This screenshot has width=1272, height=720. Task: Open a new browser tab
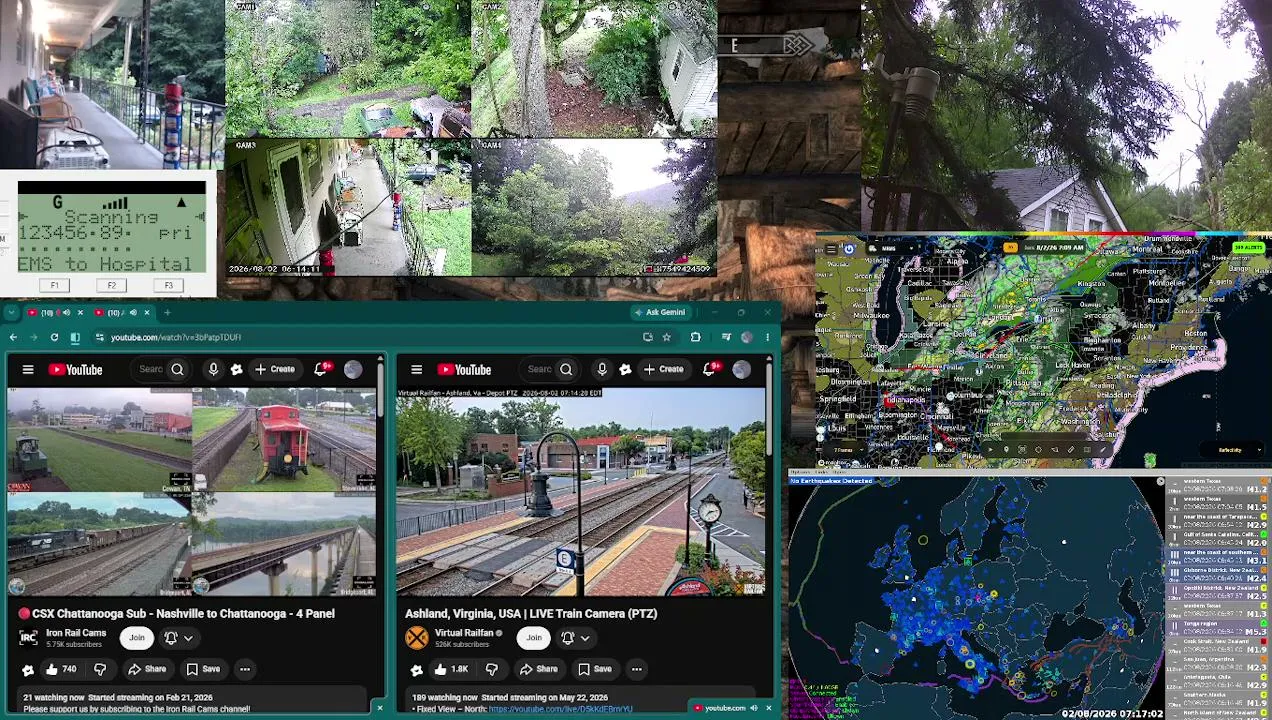(x=167, y=312)
